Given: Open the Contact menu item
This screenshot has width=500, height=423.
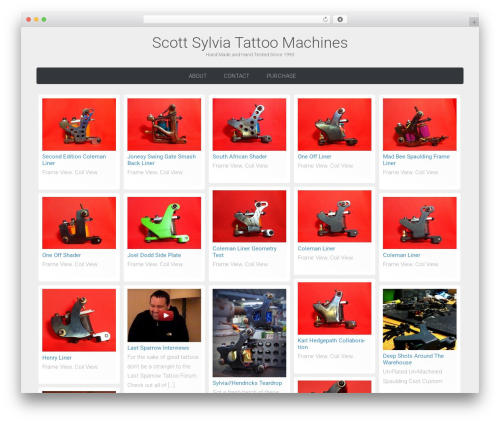Looking at the screenshot, I should click(x=236, y=76).
